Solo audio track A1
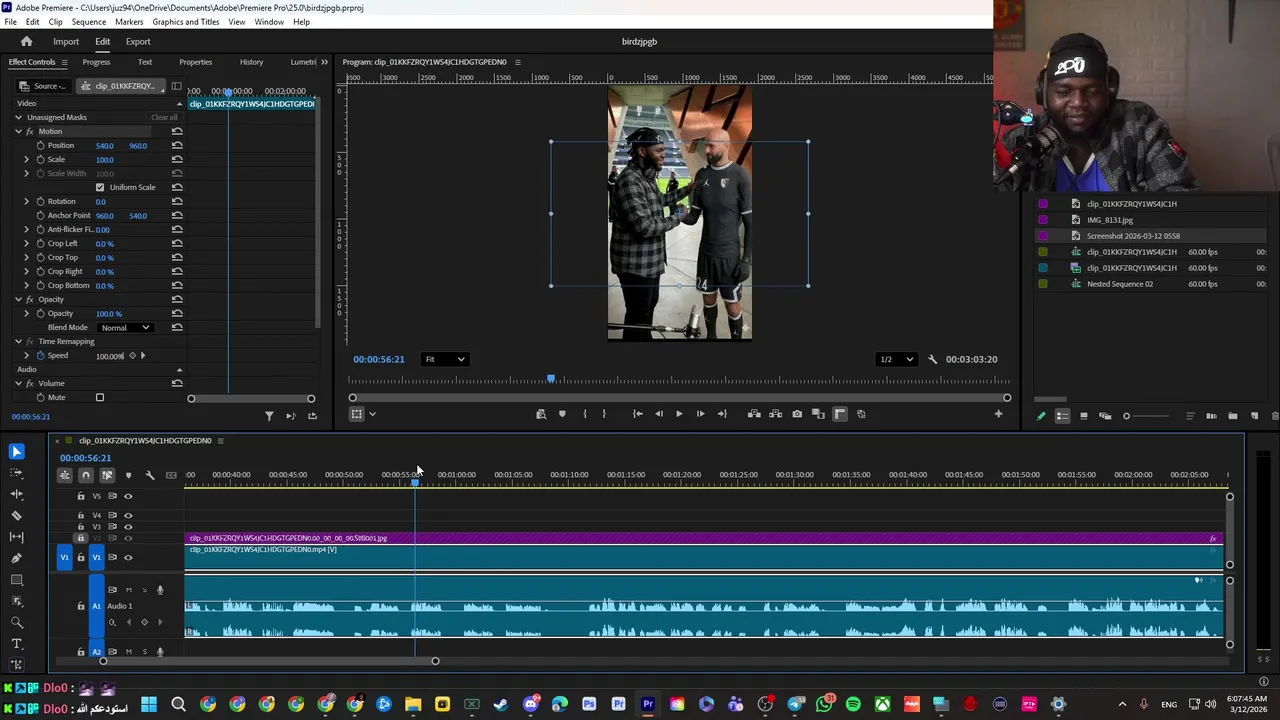Viewport: 1280px width, 720px height. coord(144,590)
